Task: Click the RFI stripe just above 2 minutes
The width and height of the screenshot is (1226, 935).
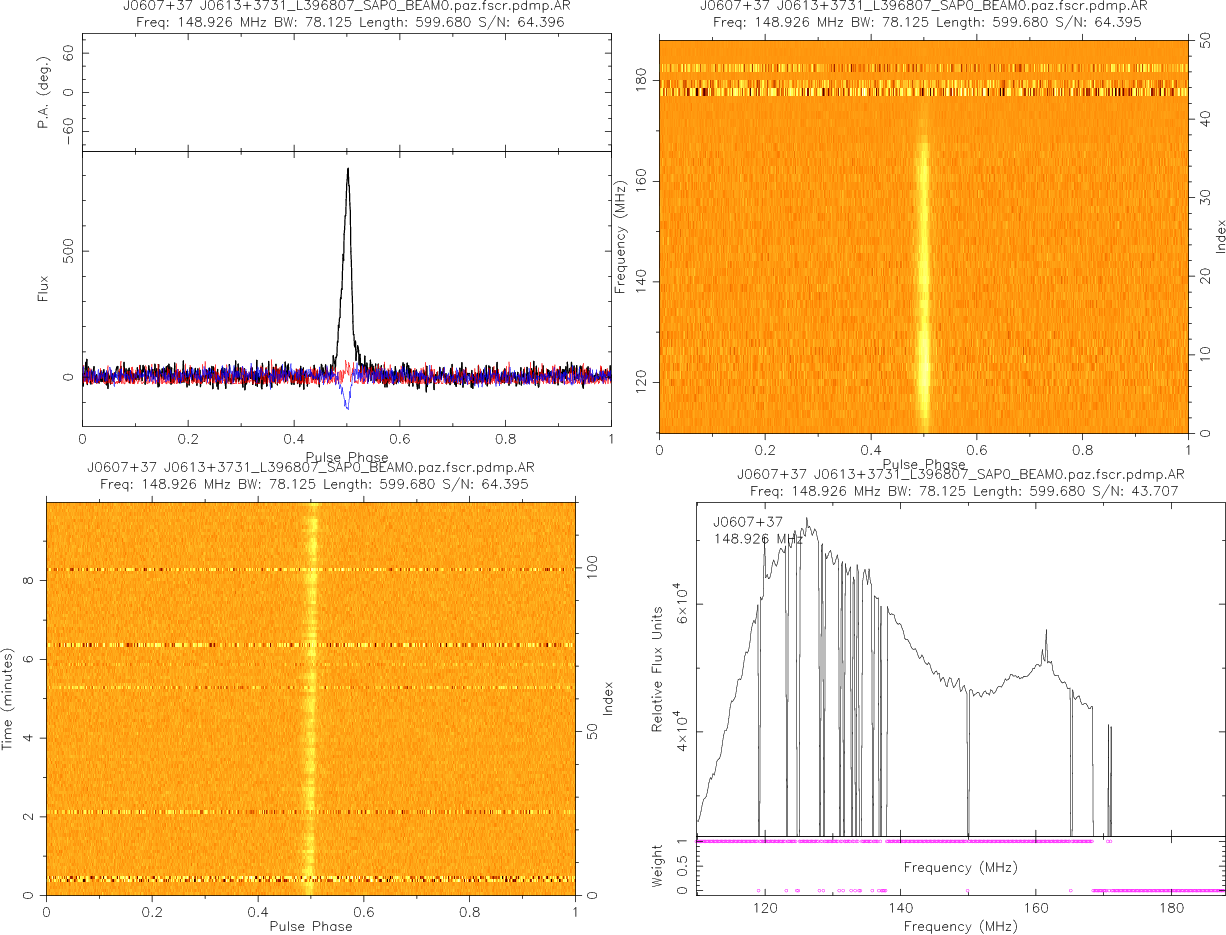Action: pyautogui.click(x=200, y=811)
